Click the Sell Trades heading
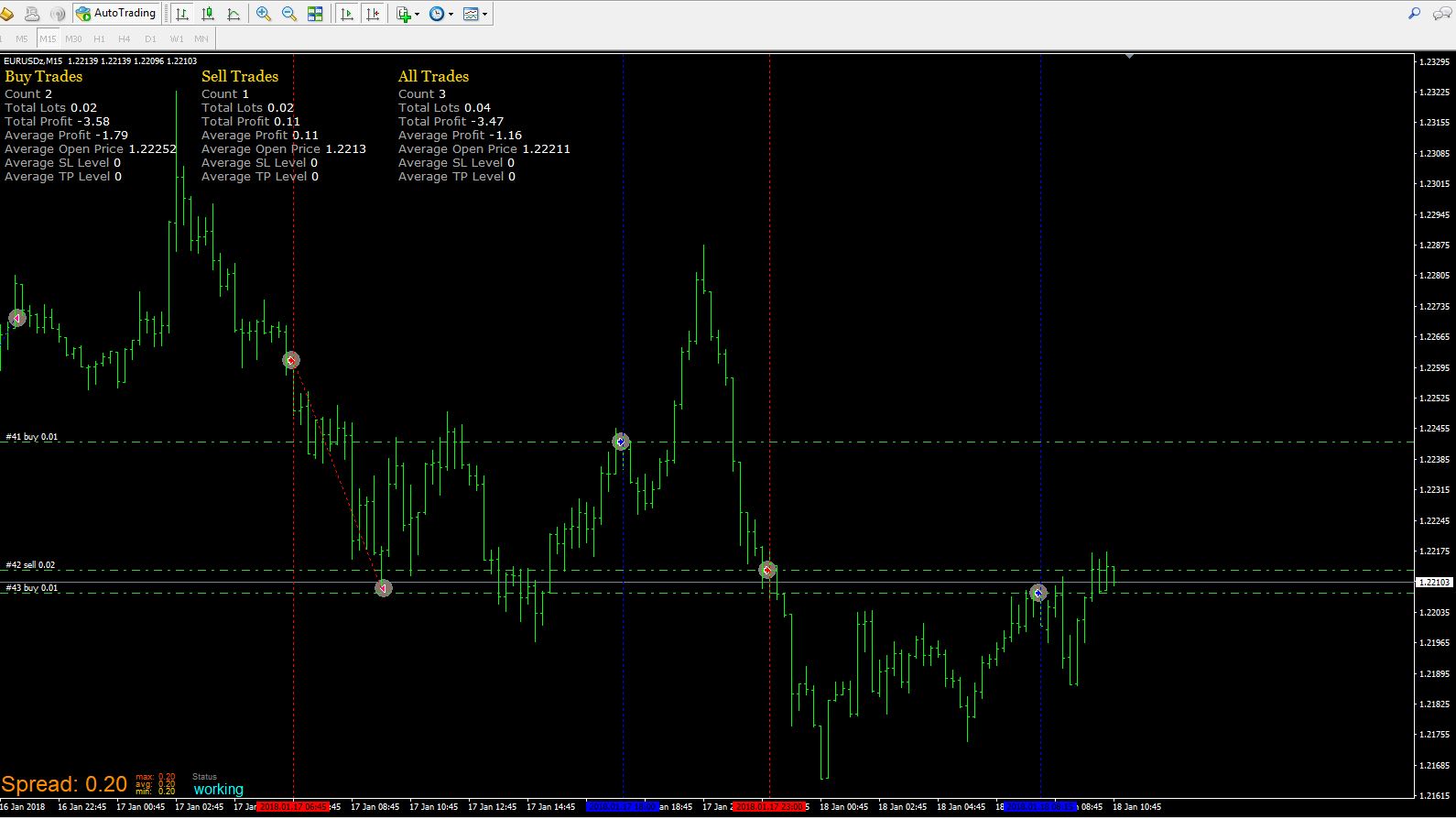The height and width of the screenshot is (819, 1456). [x=240, y=76]
